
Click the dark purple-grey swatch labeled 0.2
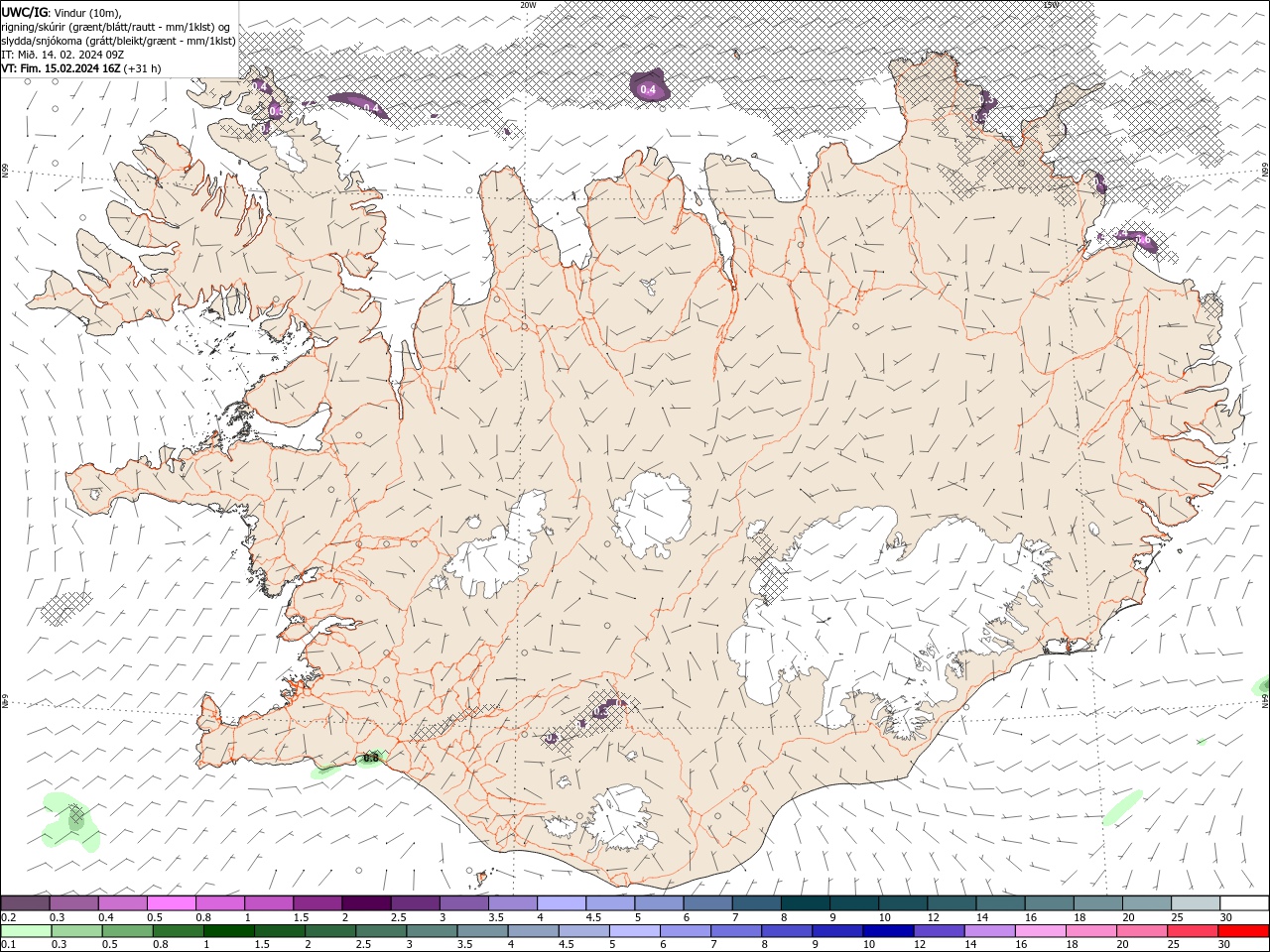[25, 903]
